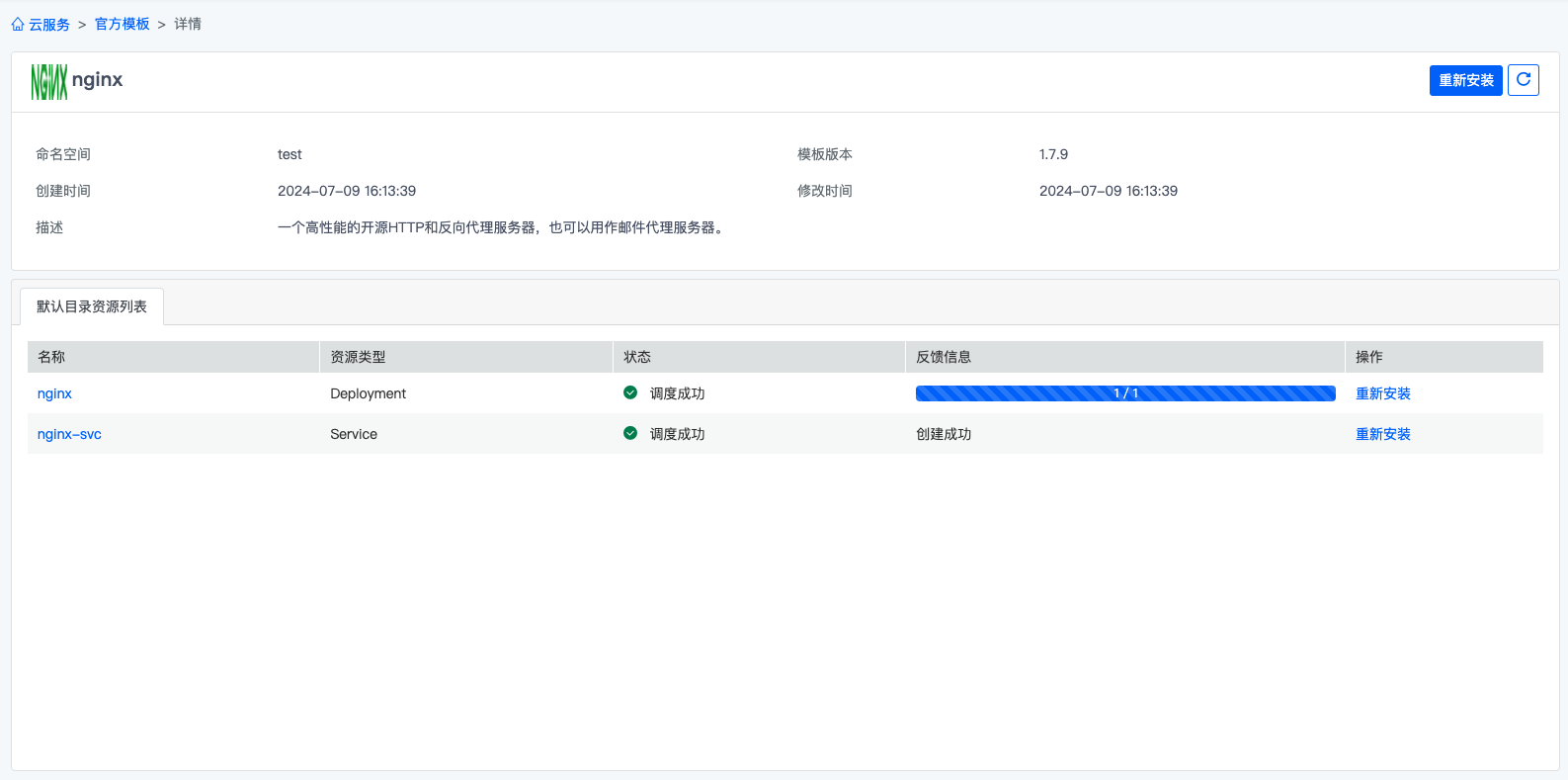Screen dimensions: 1568x780
Task: Click the 详情 breadcrumb text
Action: click(188, 24)
